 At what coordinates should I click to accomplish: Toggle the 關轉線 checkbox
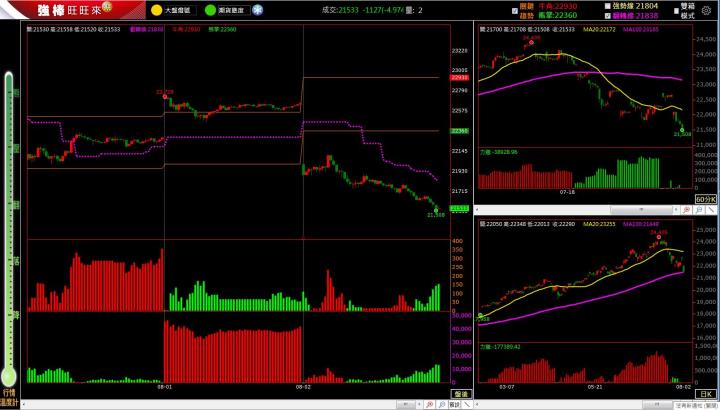608,16
